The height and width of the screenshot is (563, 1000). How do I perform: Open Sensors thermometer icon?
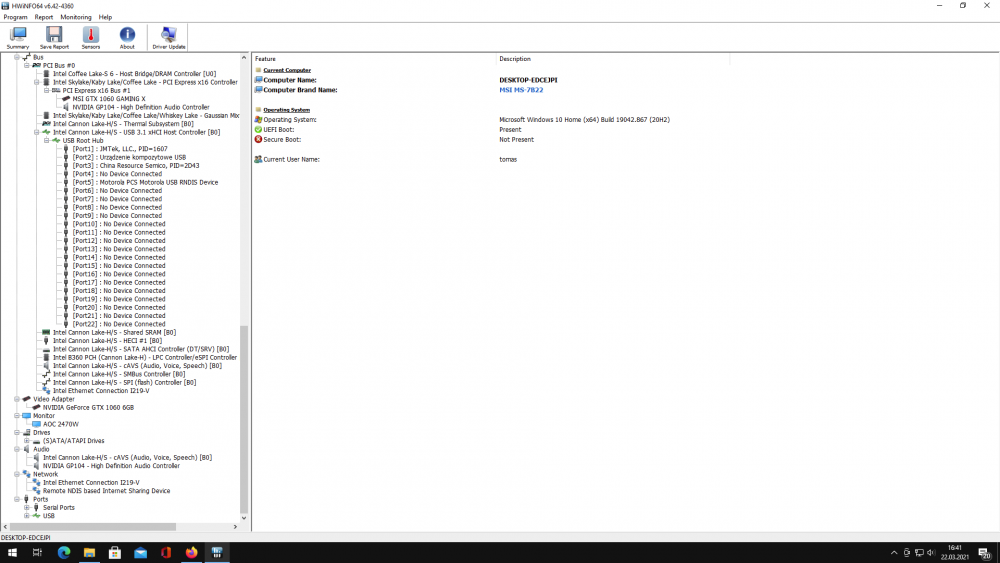tap(91, 36)
